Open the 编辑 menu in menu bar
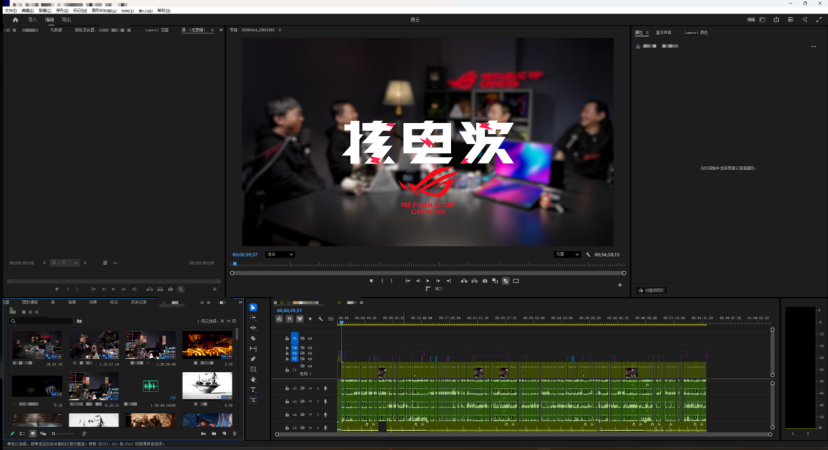The height and width of the screenshot is (450, 828). click(x=27, y=11)
